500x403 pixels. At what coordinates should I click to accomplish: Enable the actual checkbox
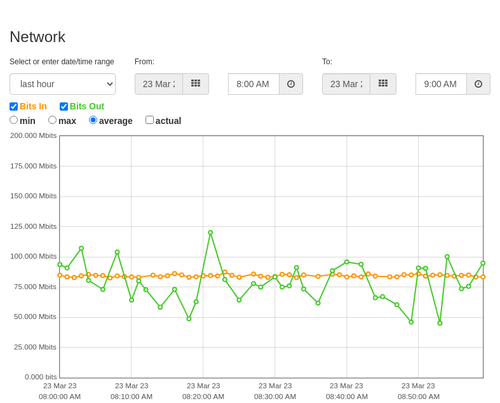click(x=149, y=120)
